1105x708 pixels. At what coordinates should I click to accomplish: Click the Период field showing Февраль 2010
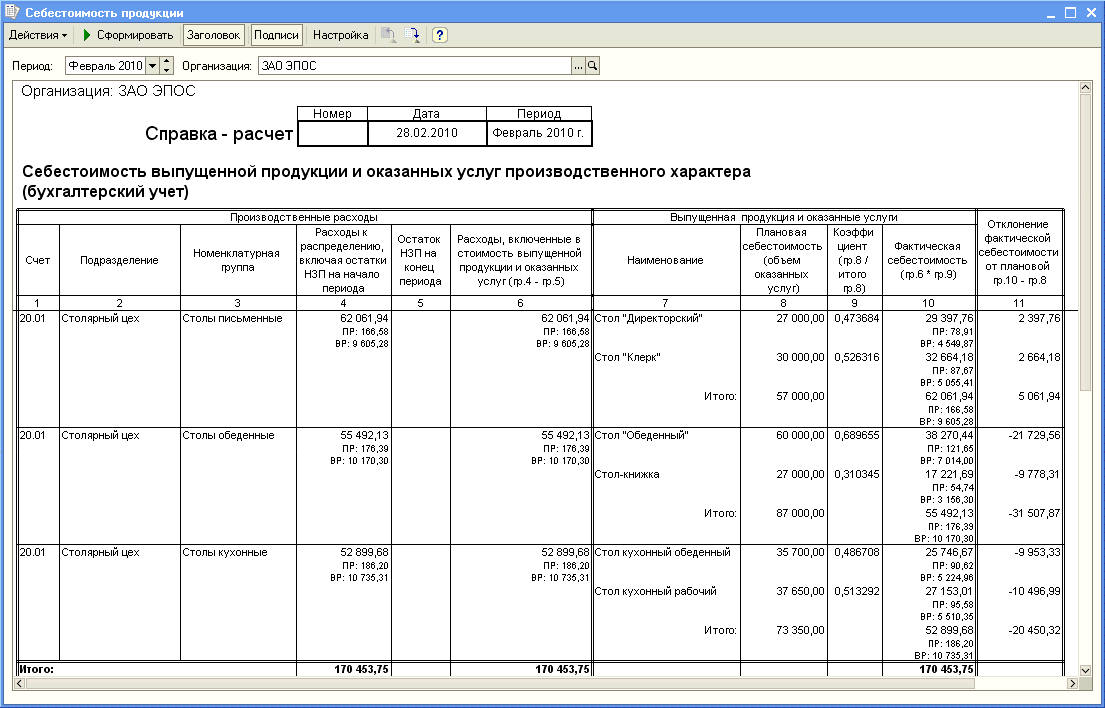pyautogui.click(x=106, y=66)
